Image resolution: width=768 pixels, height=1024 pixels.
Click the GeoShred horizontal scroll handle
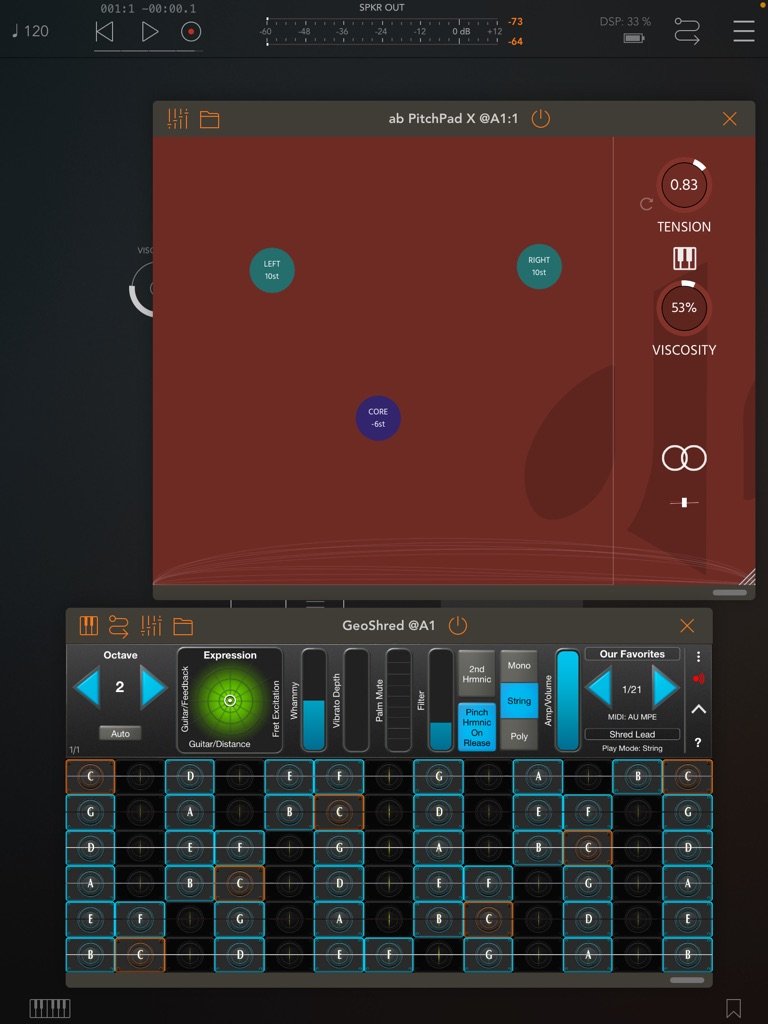tap(687, 980)
